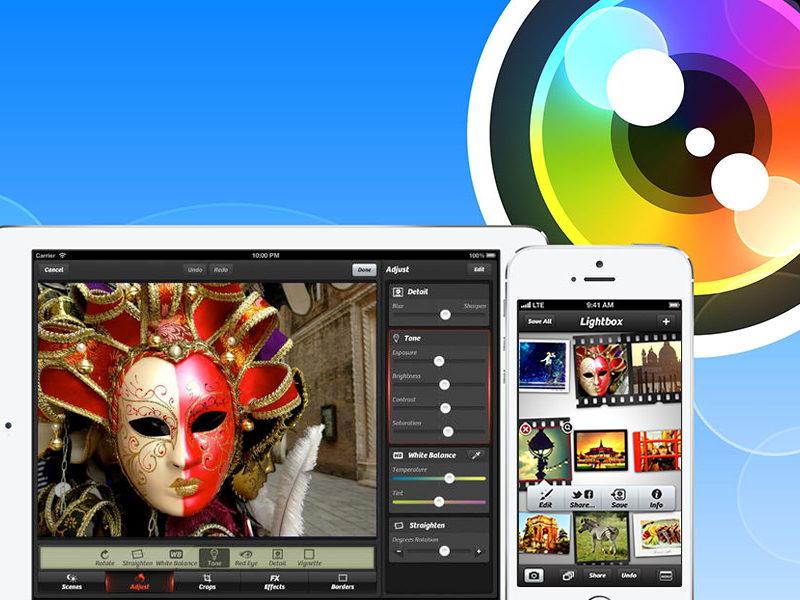Open the Borders tab
The width and height of the screenshot is (800, 600).
click(342, 582)
